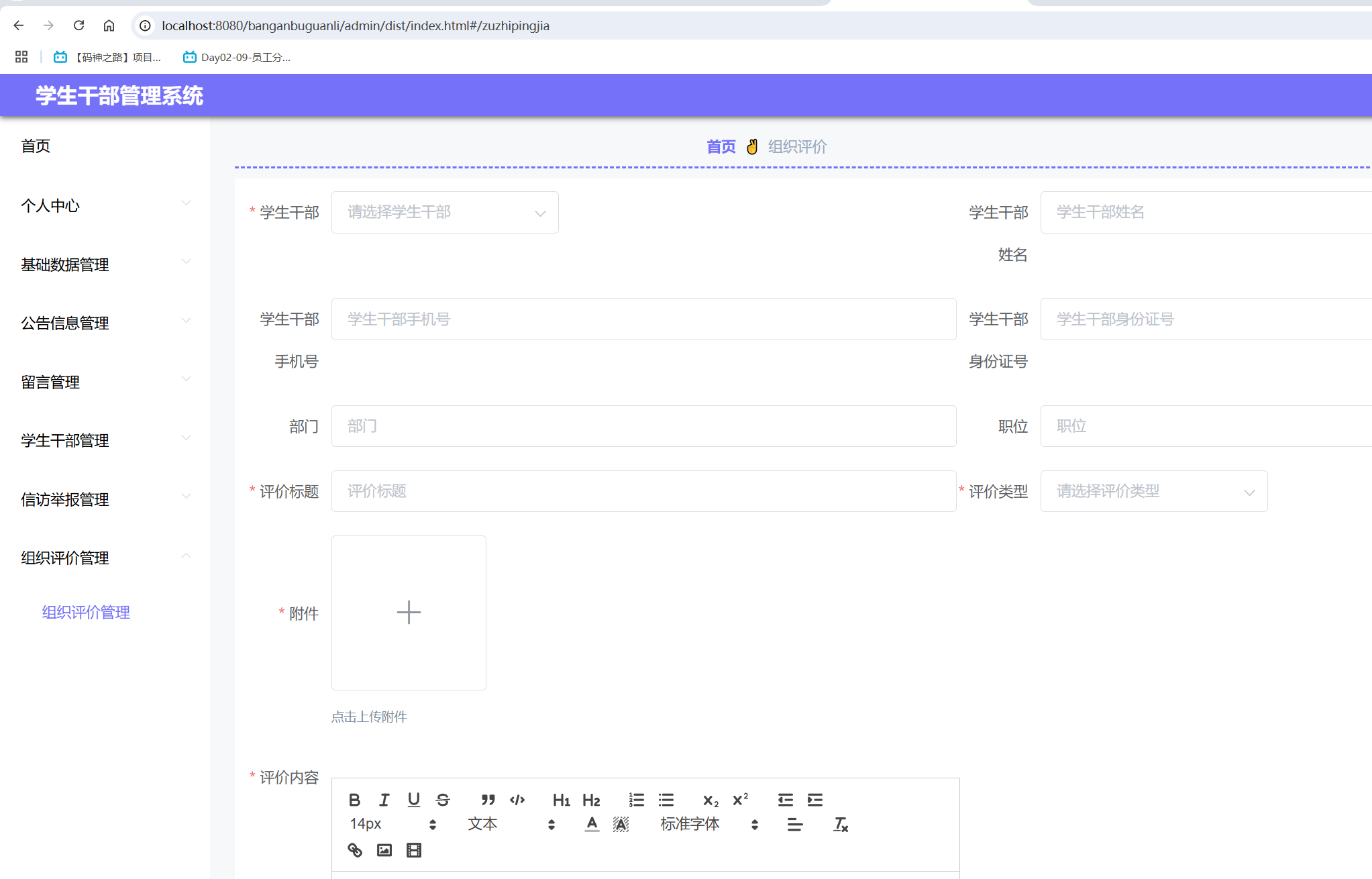Image resolution: width=1372 pixels, height=879 pixels.
Task: Go forward in browser
Action: (x=48, y=25)
